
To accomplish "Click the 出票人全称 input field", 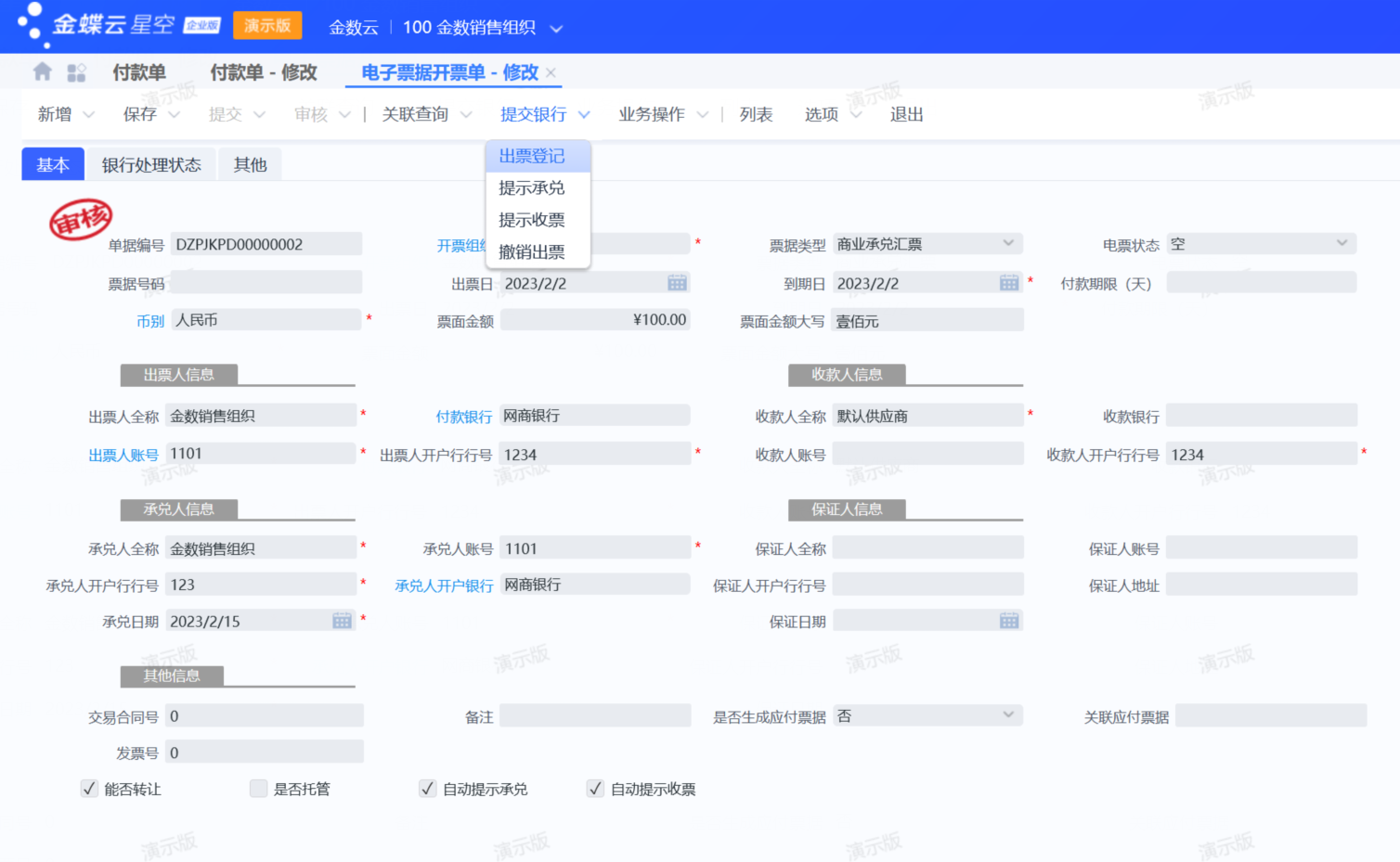I will [x=261, y=416].
